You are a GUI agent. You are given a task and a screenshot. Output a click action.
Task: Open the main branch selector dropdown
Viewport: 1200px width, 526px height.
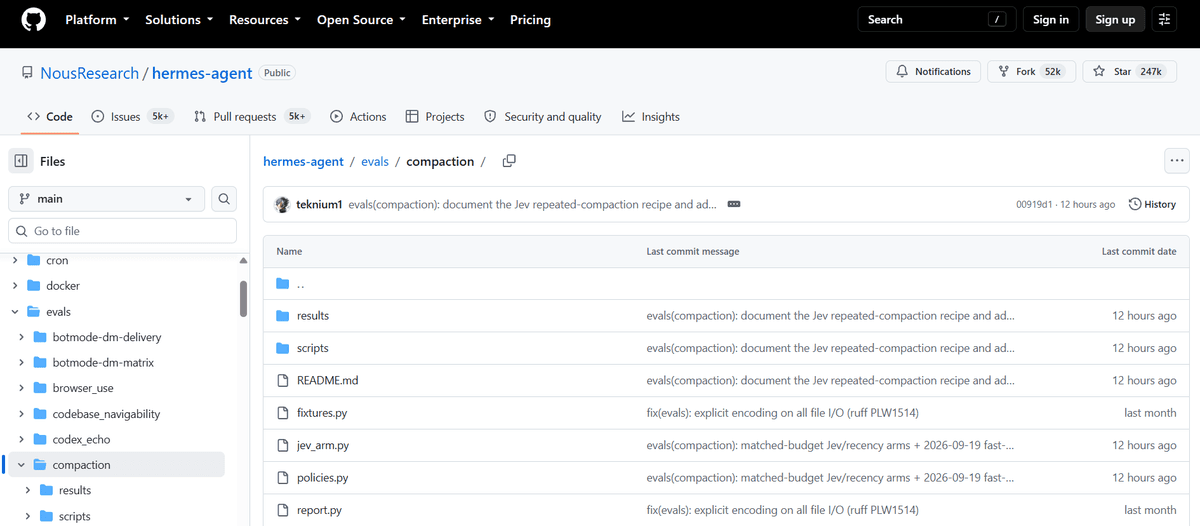[107, 199]
